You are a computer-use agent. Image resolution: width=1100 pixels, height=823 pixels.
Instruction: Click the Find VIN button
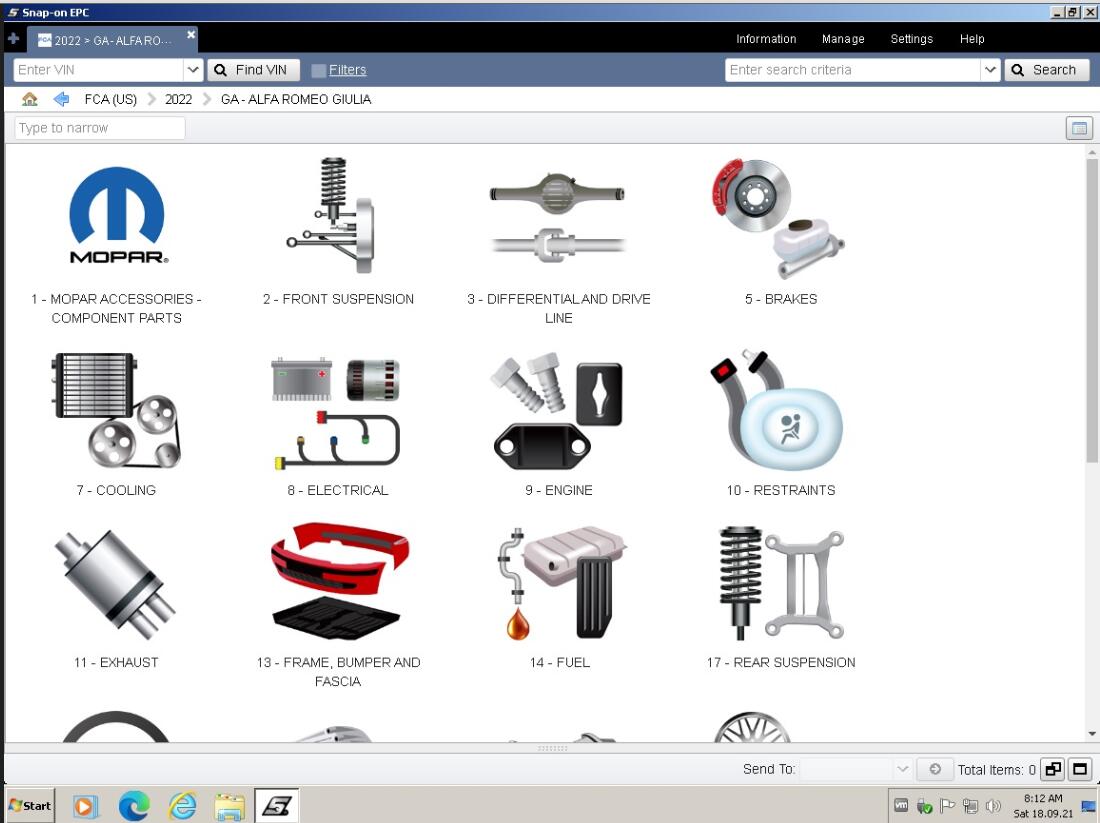point(253,69)
